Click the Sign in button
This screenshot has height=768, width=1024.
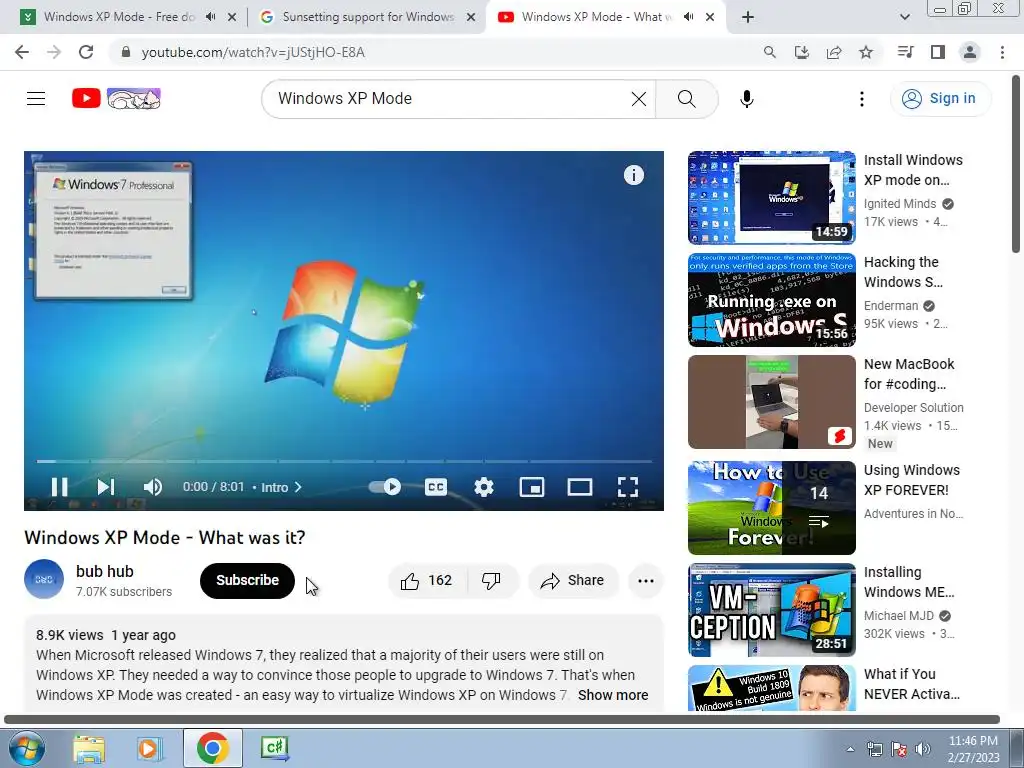[939, 99]
